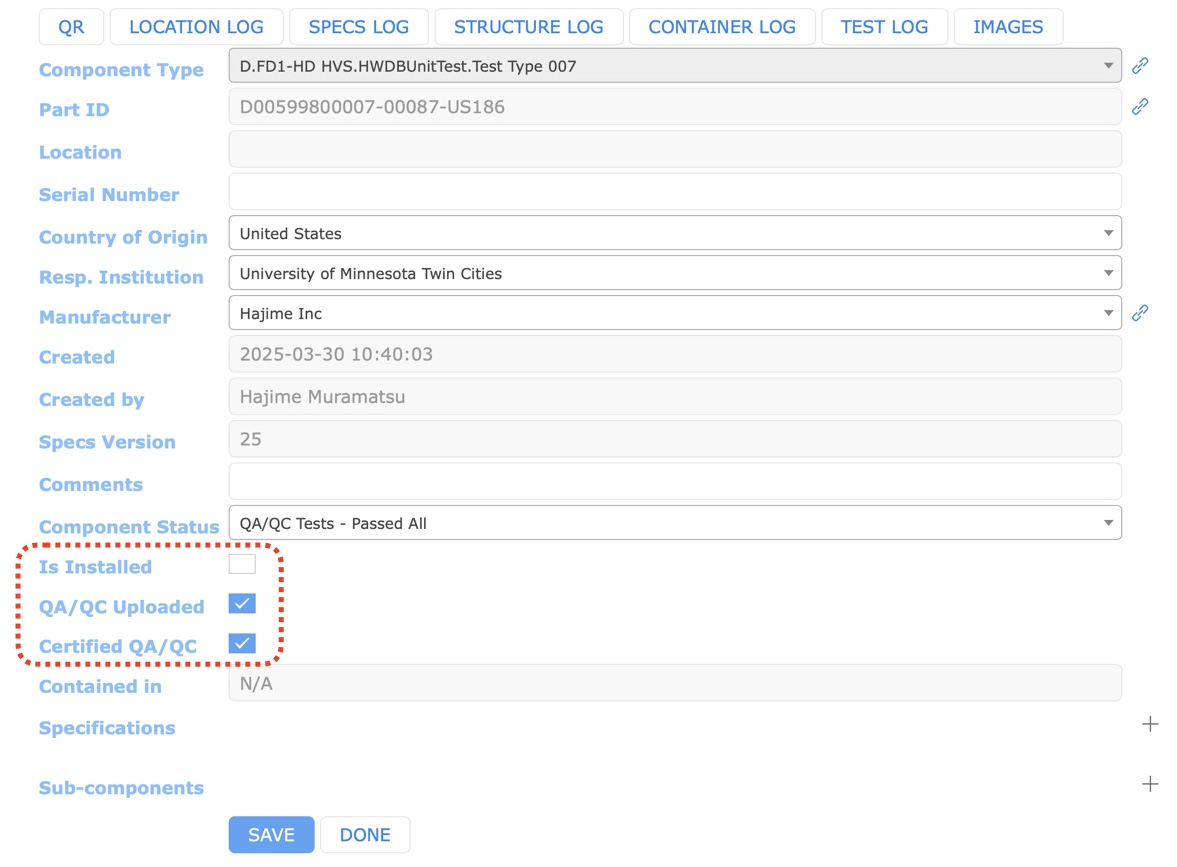Screen dimensions: 1177x867
Task: Open the TEST LOG tab
Action: [884, 27]
